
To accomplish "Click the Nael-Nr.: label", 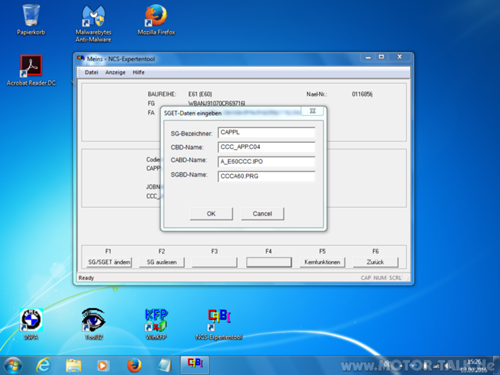I will [317, 94].
